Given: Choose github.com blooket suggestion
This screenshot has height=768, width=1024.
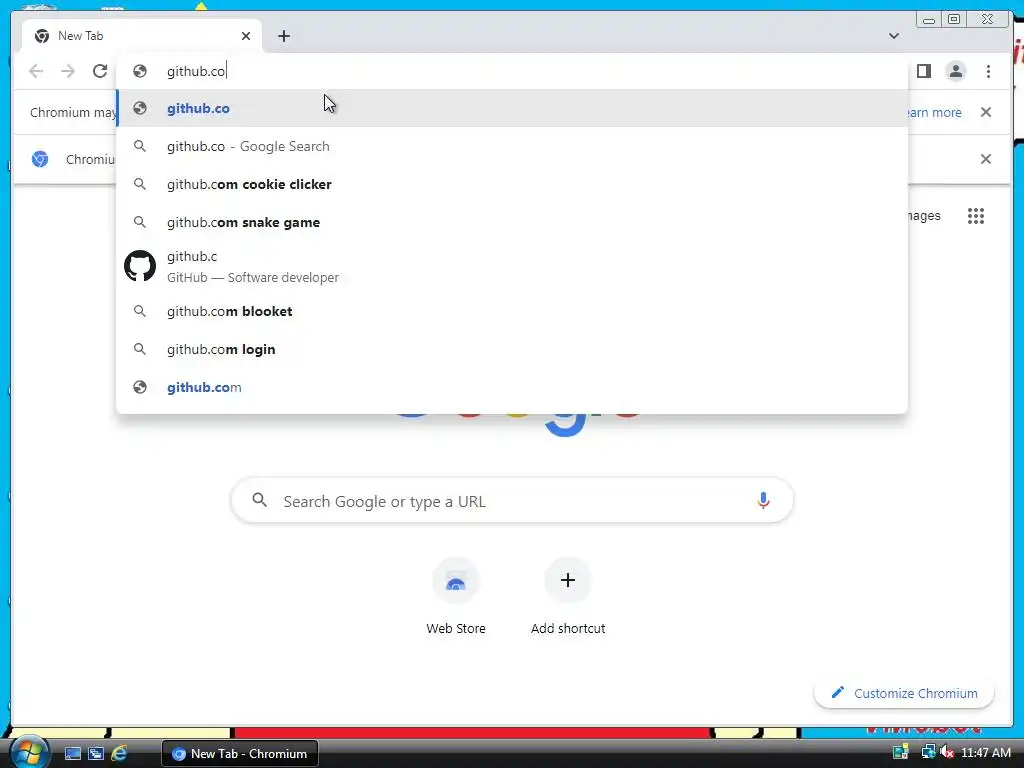Looking at the screenshot, I should tap(512, 312).
